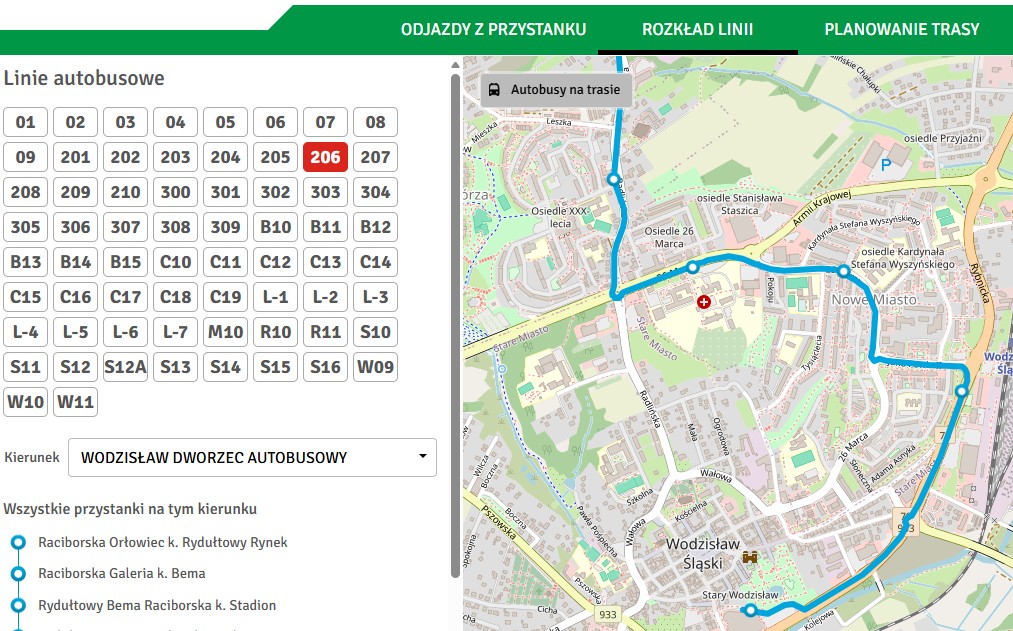
Task: Click the stop marker near Nowe Miasto
Action: pyautogui.click(x=844, y=271)
